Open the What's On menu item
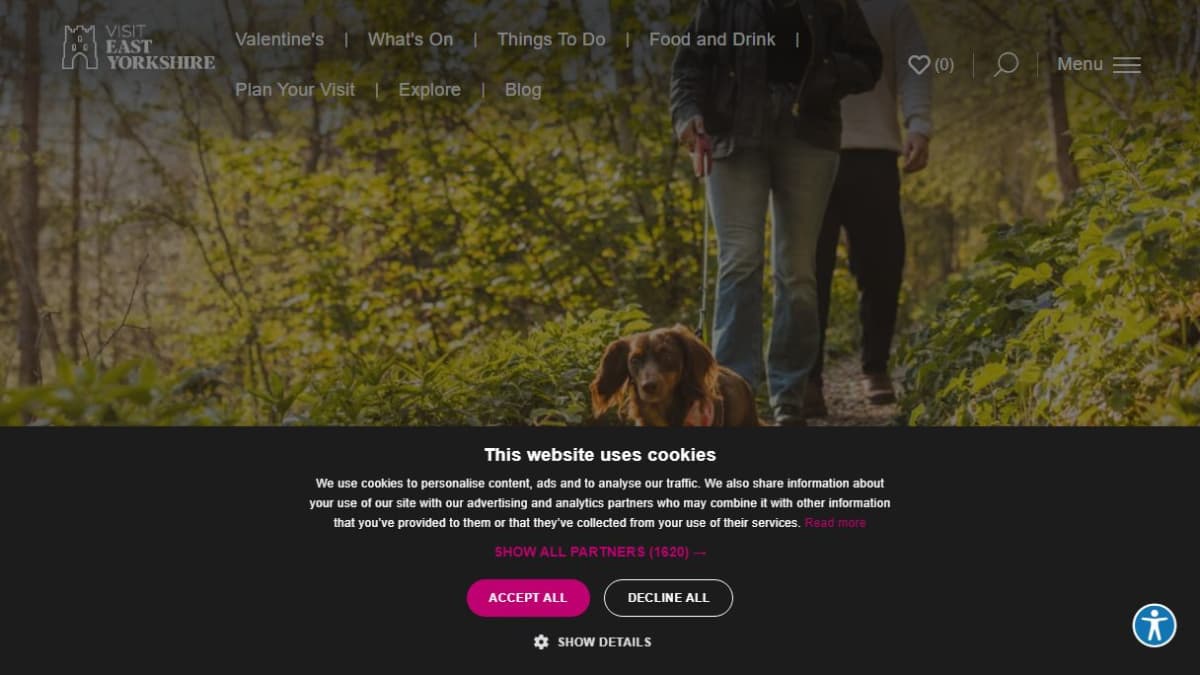The width and height of the screenshot is (1200, 675). (x=410, y=39)
